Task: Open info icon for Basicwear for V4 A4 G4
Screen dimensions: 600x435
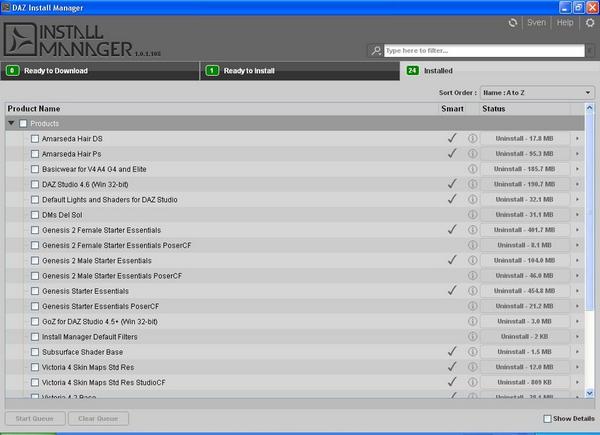Action: point(473,169)
